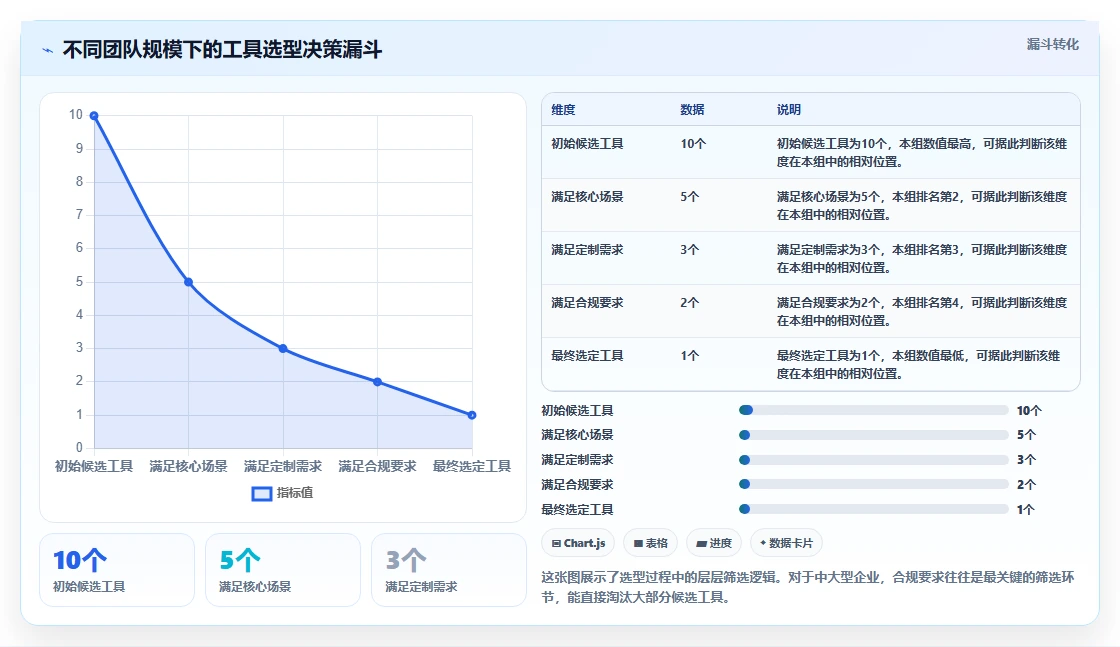This screenshot has width=1120, height=647.
Task: Select the Chart.js tag chip
Action: [x=578, y=543]
